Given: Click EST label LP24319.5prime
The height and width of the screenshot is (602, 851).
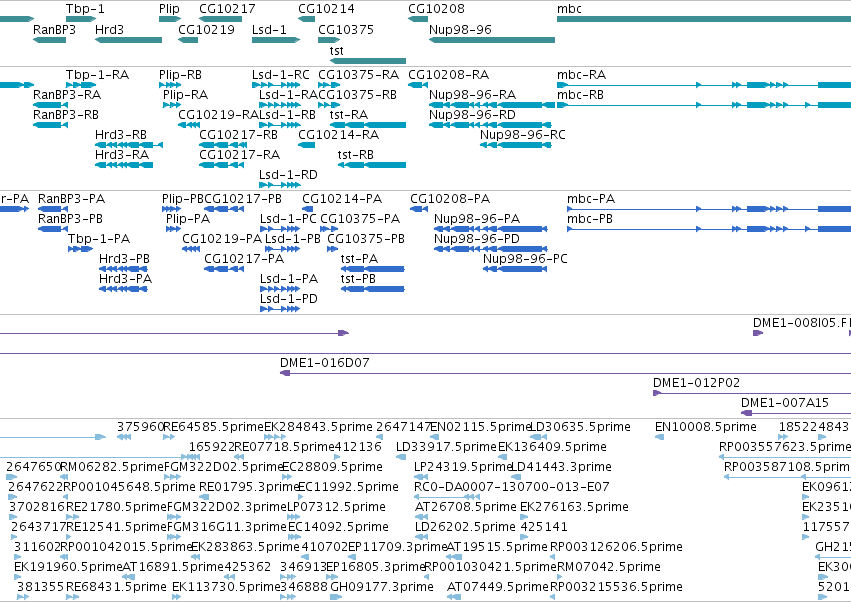Looking at the screenshot, I should (x=463, y=467).
